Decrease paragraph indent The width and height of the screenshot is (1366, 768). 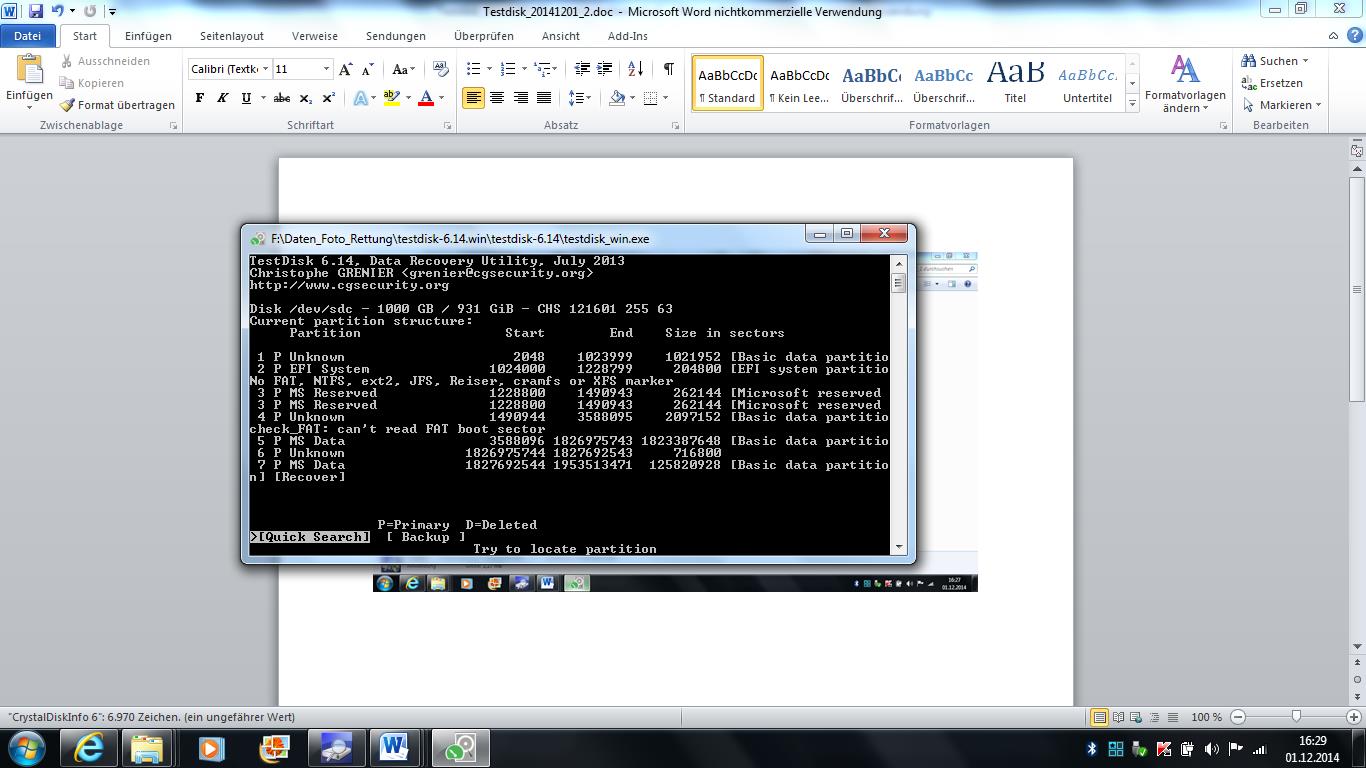tap(582, 69)
